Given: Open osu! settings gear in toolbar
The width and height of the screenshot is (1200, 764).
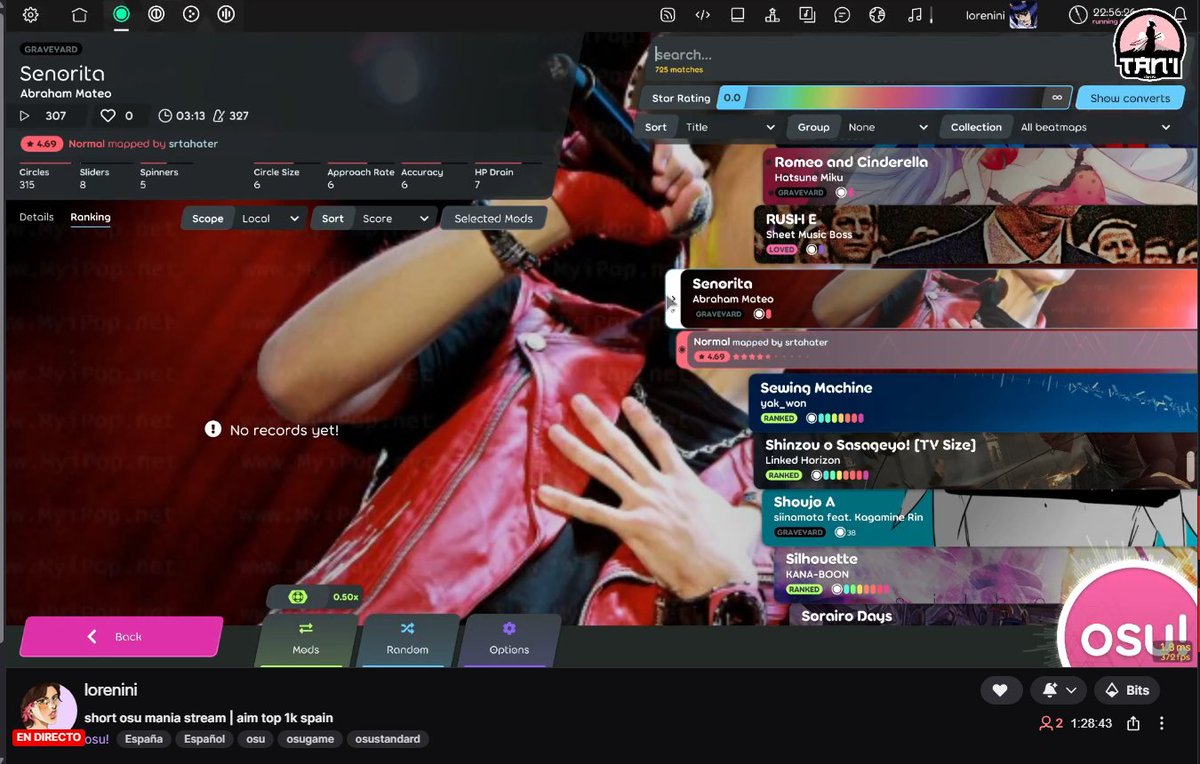Looking at the screenshot, I should click(x=31, y=15).
